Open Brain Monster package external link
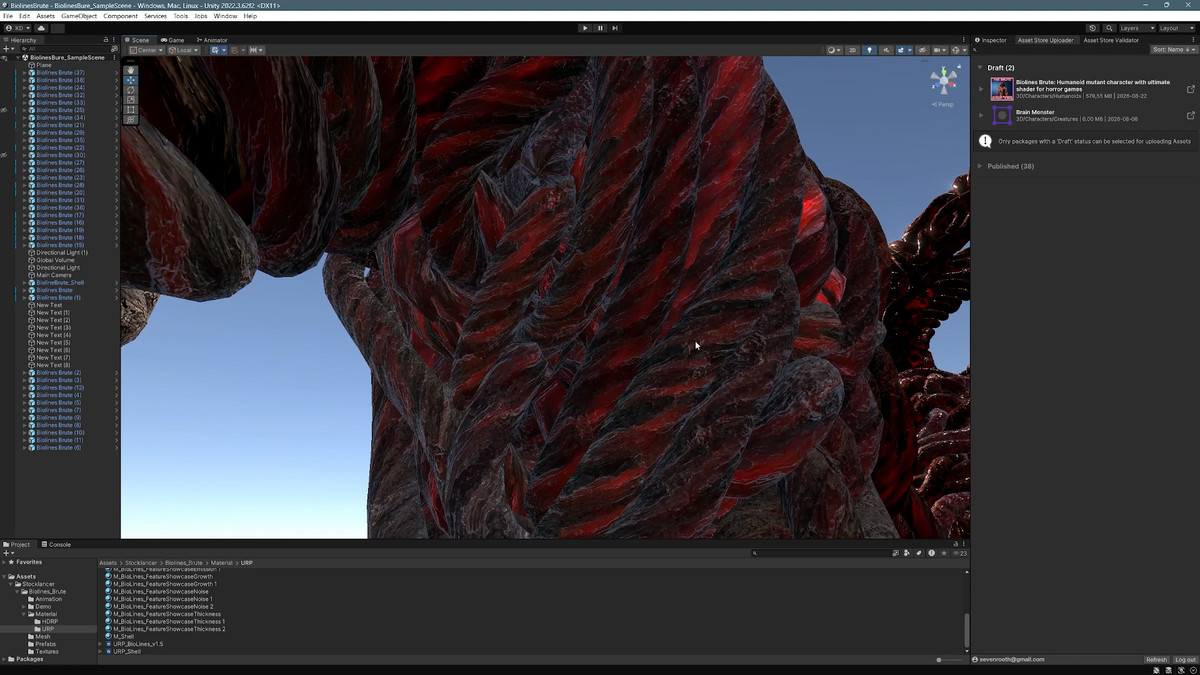Viewport: 1200px width, 675px height. click(1190, 115)
